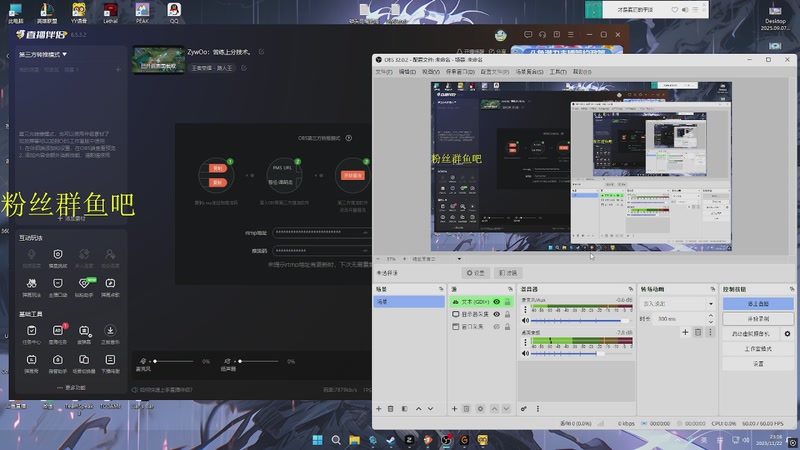Click the 启动虚拟摄像机 button
The image size is (800, 450).
tap(751, 334)
